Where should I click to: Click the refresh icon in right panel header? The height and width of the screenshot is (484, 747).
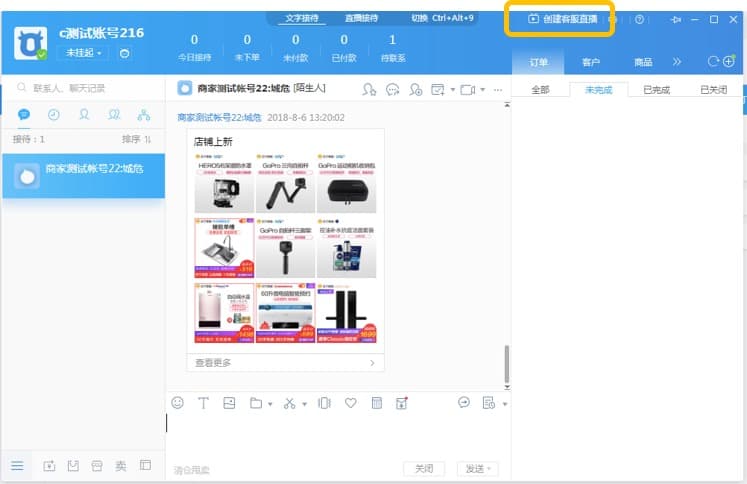pos(713,61)
